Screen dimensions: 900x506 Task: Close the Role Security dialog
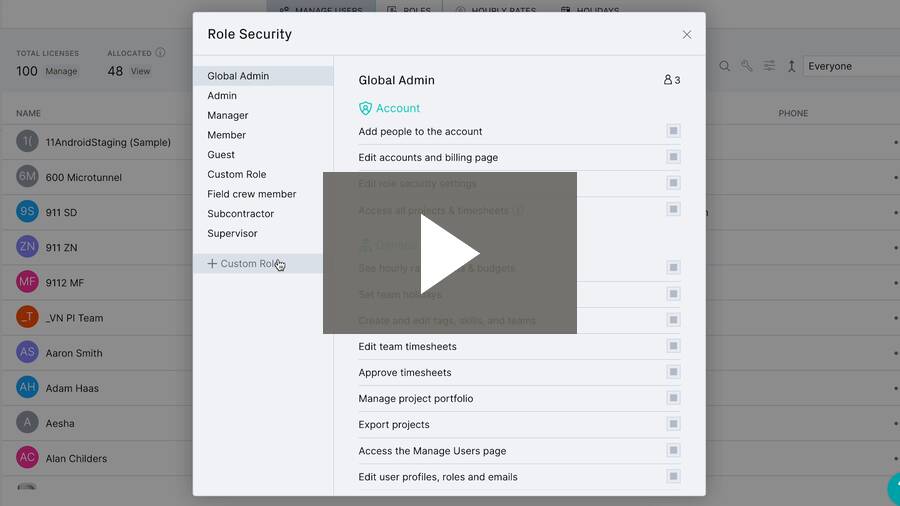point(686,35)
